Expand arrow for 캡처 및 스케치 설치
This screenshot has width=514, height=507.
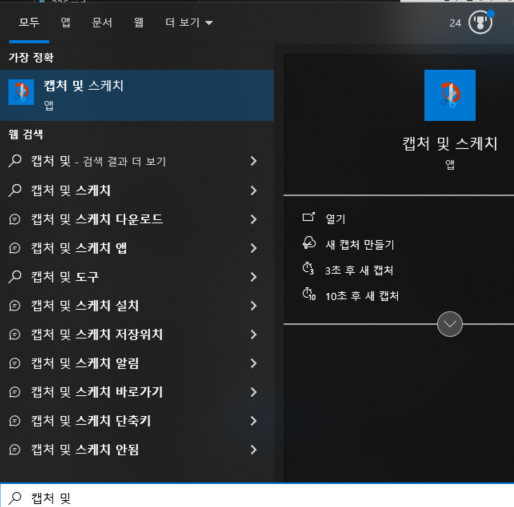pos(254,306)
